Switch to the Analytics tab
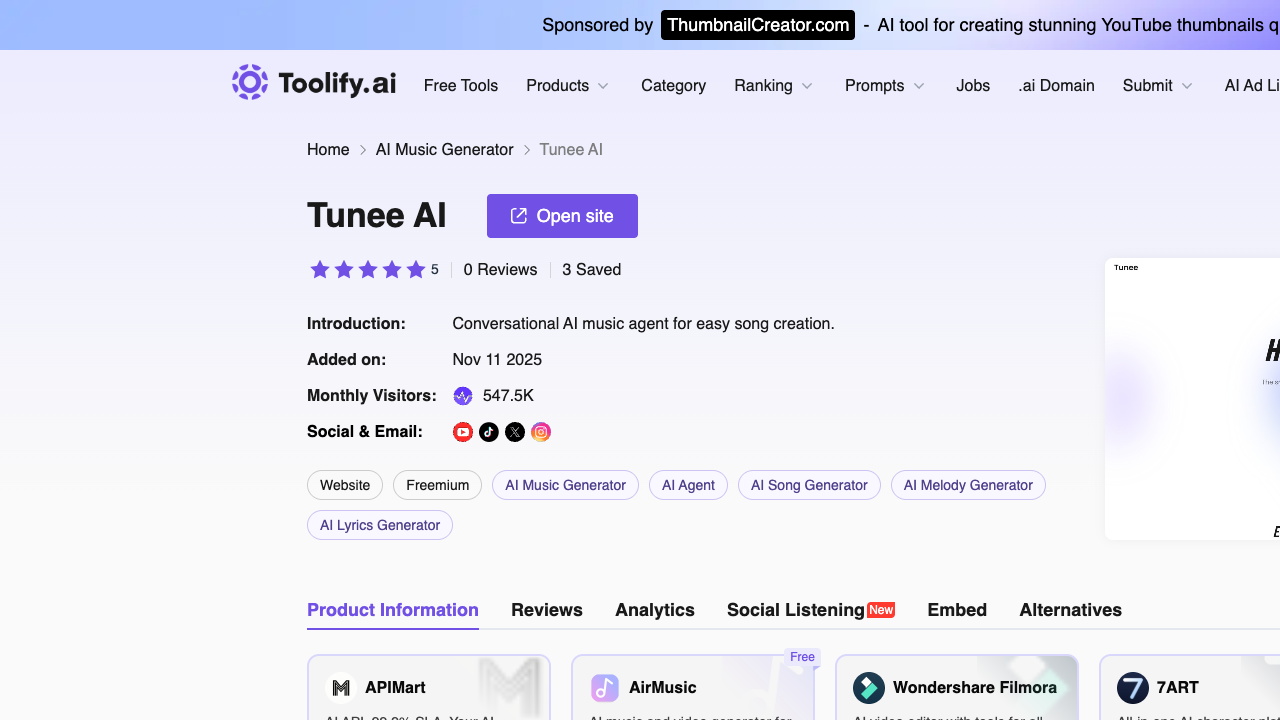This screenshot has height=720, width=1280. [655, 610]
